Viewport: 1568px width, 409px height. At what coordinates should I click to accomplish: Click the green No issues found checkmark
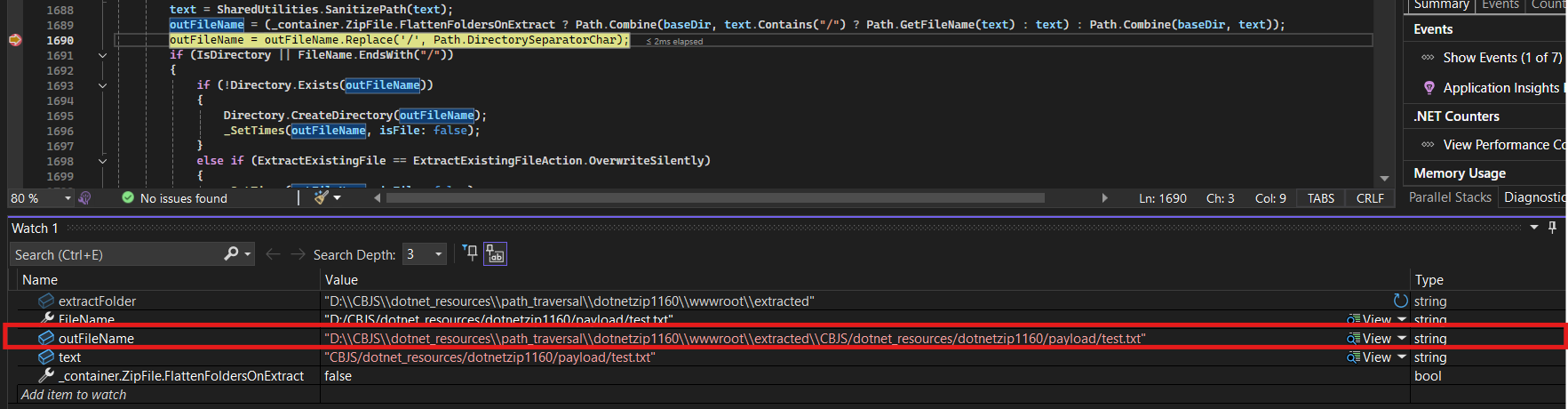pyautogui.click(x=128, y=197)
